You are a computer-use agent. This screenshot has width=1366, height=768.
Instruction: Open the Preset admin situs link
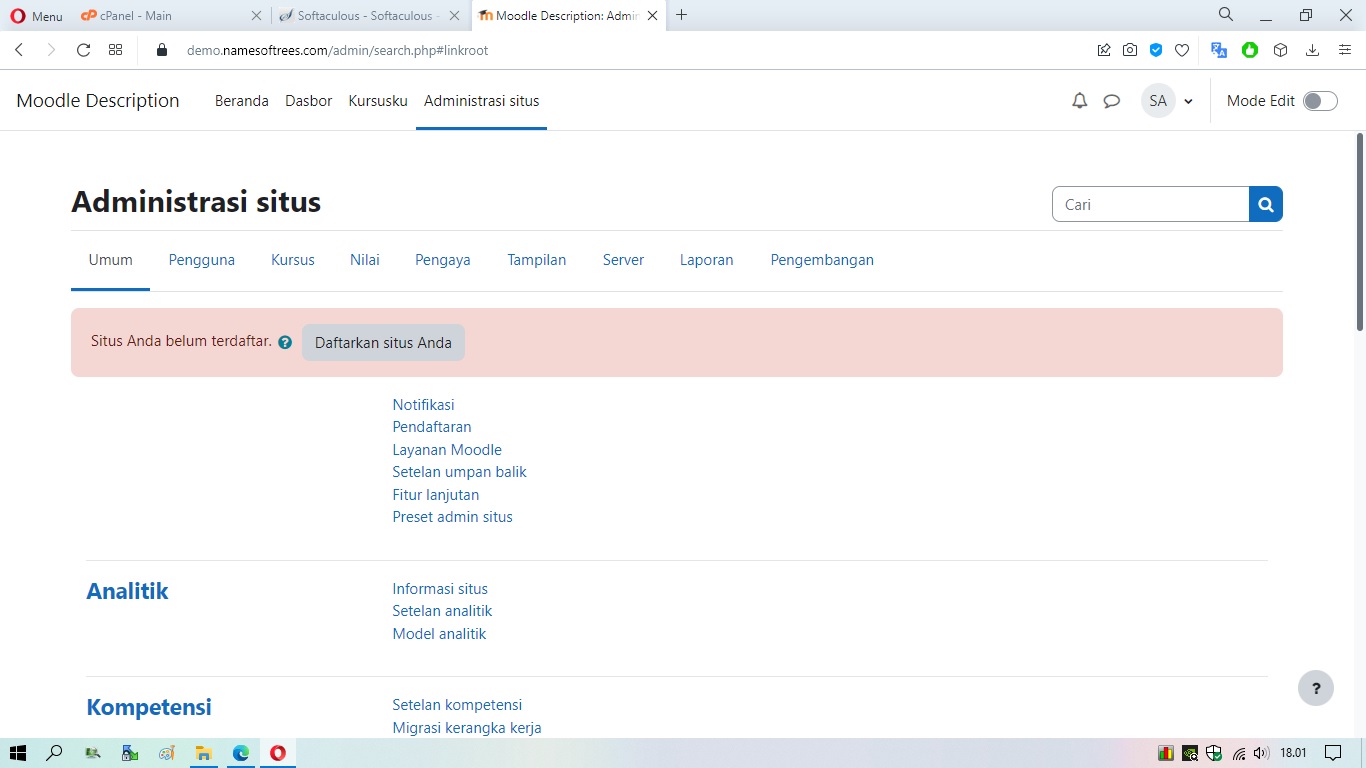pyautogui.click(x=452, y=517)
